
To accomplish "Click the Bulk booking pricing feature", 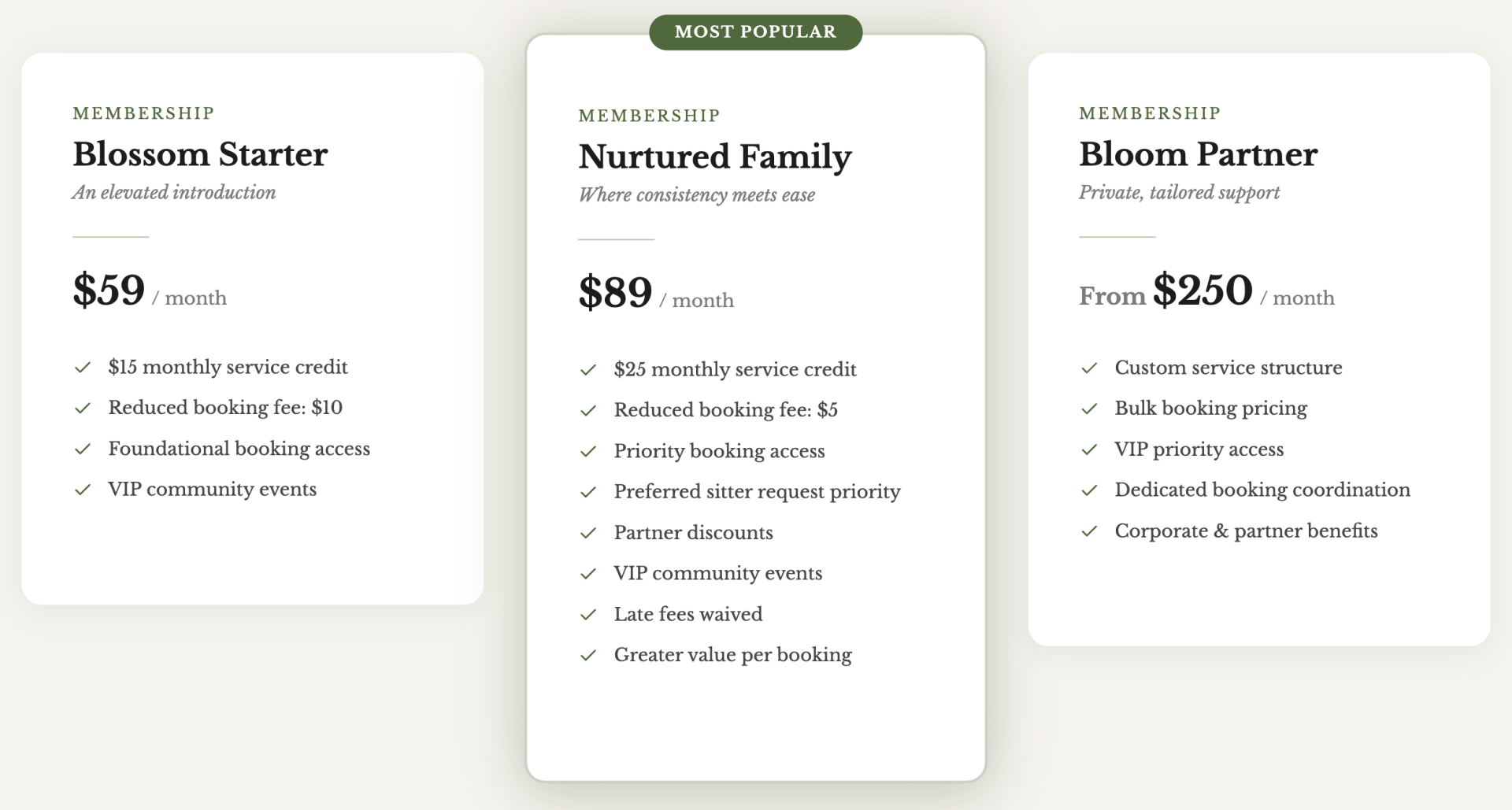I will pyautogui.click(x=1210, y=409).
